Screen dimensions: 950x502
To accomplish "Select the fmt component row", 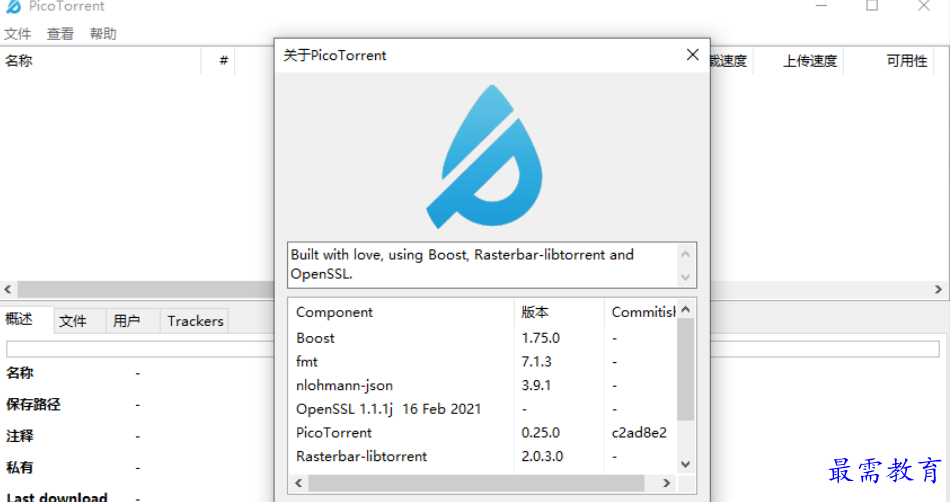I will (483, 362).
